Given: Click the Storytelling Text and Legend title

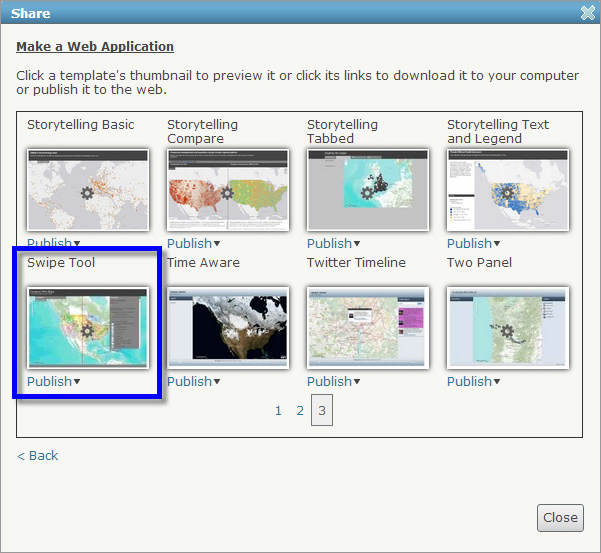Looking at the screenshot, I should pyautogui.click(x=498, y=131).
